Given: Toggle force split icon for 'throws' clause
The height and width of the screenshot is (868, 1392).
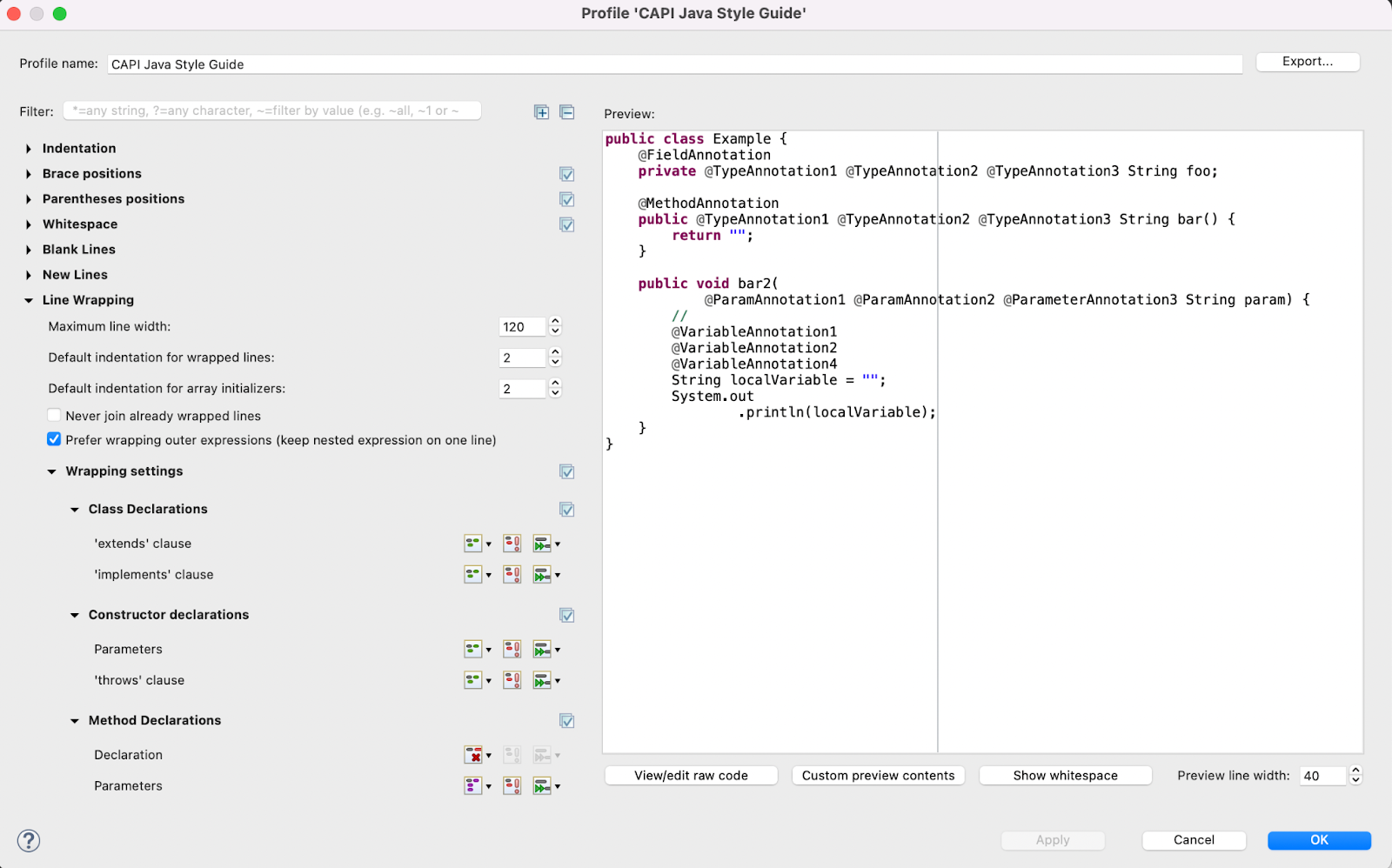Looking at the screenshot, I should (x=512, y=680).
